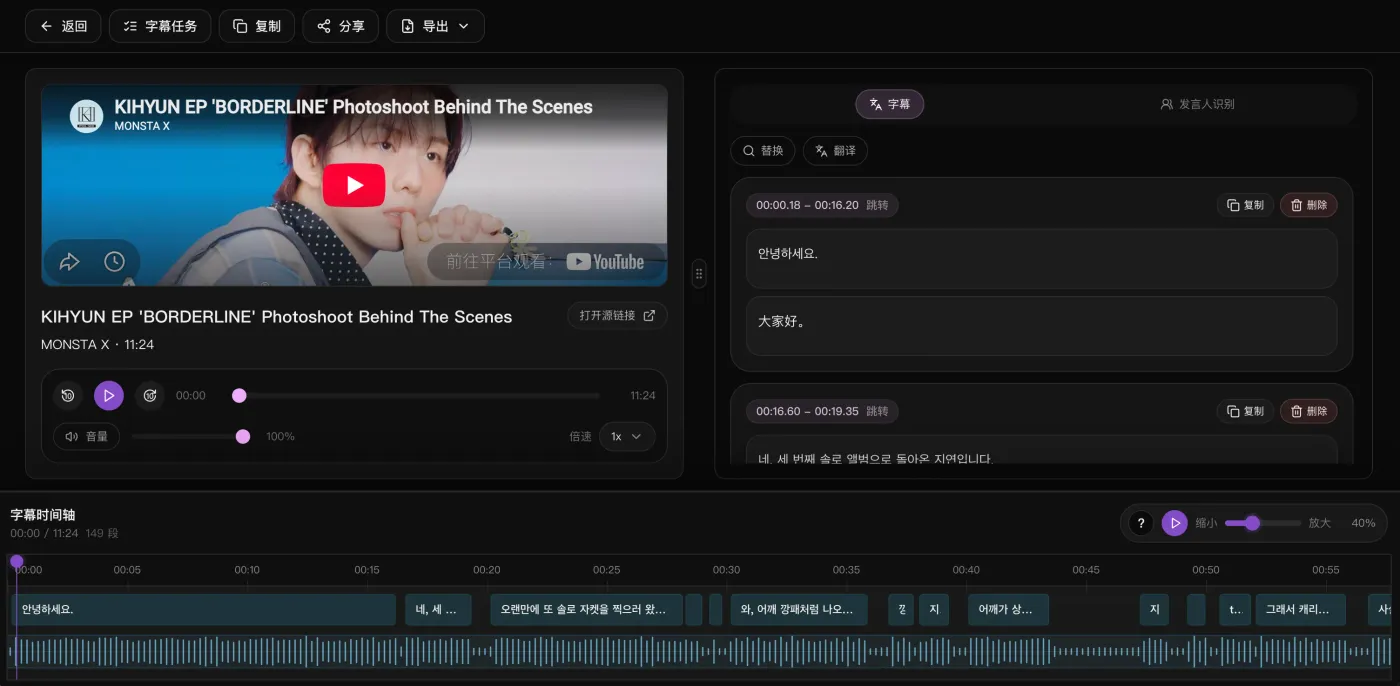Select the 어깨가 상... timeline clip
1400x686 pixels.
tap(1008, 610)
